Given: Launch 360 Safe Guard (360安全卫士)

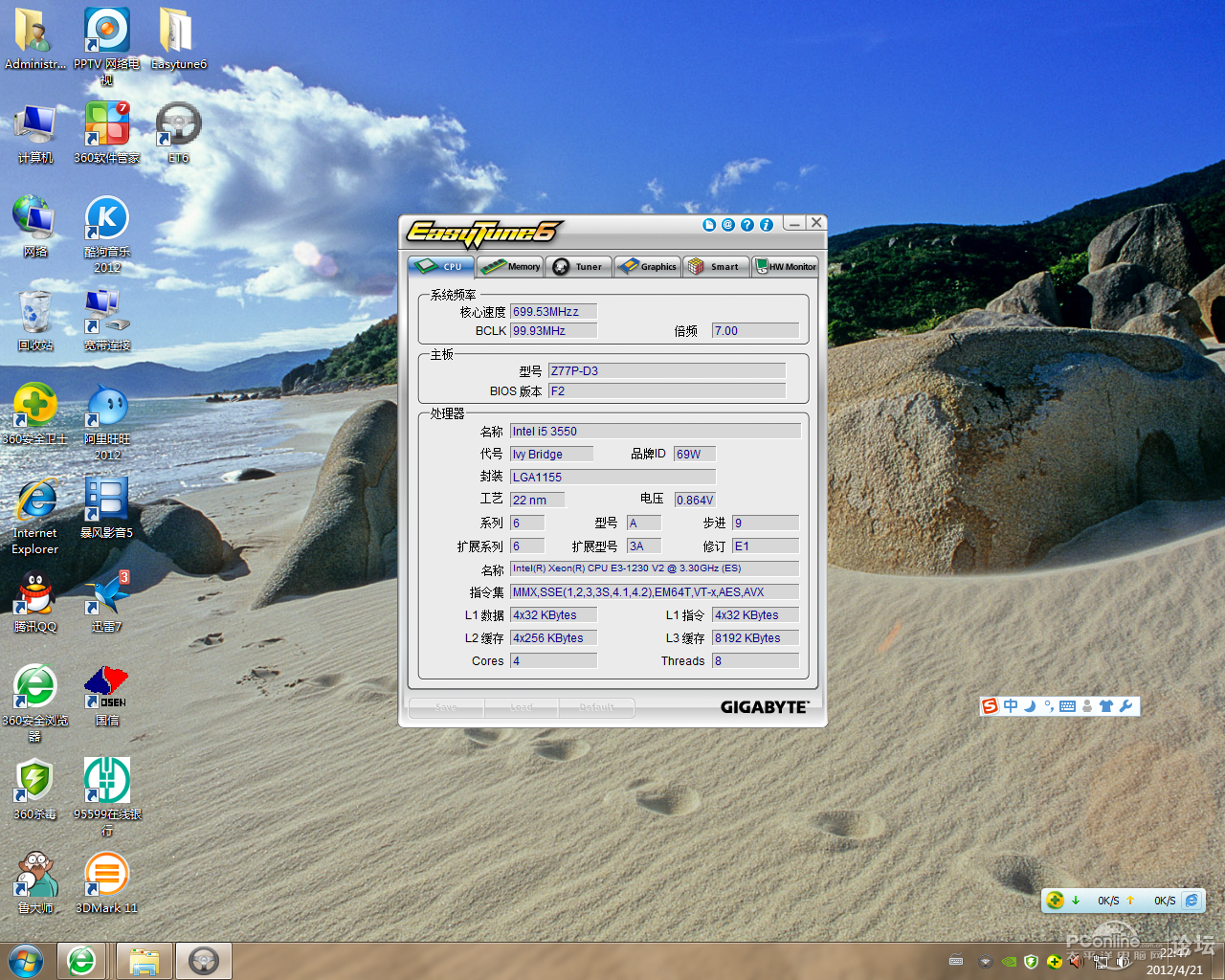Looking at the screenshot, I should click(x=35, y=414).
